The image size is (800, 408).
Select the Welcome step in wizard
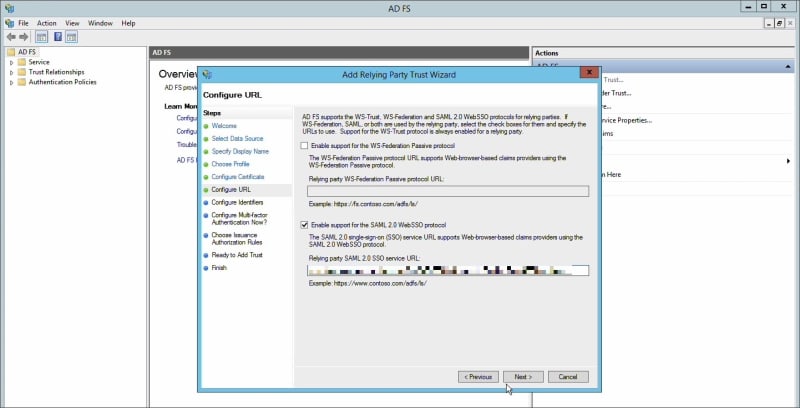(x=224, y=126)
